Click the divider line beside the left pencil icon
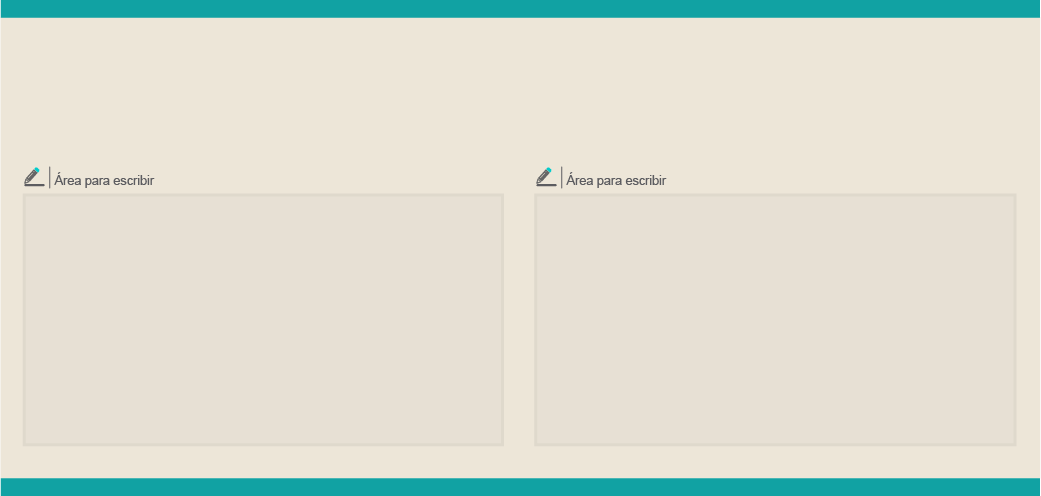Viewport: 1041px width, 496px height. [x=50, y=178]
